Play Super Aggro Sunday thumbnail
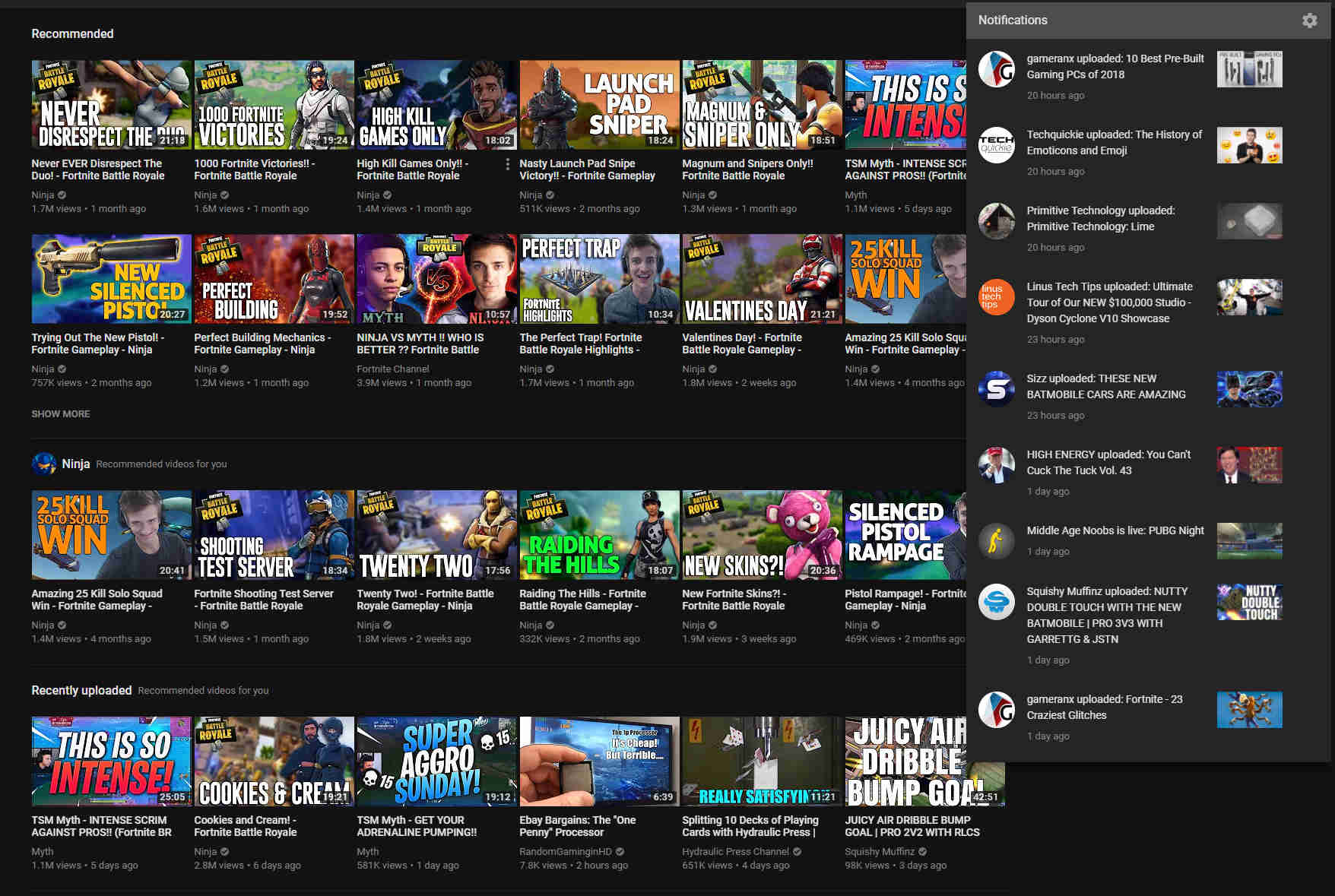Viewport: 1335px width, 896px height. (x=436, y=761)
